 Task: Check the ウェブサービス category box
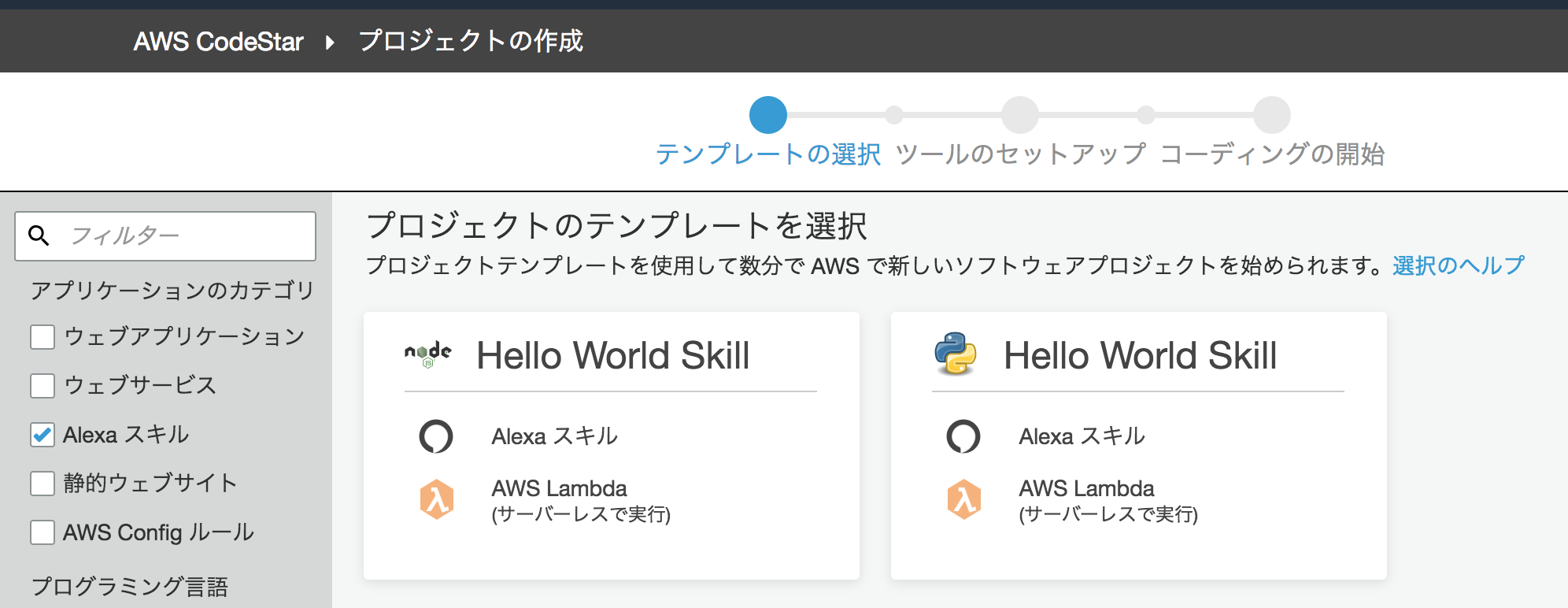coord(43,386)
